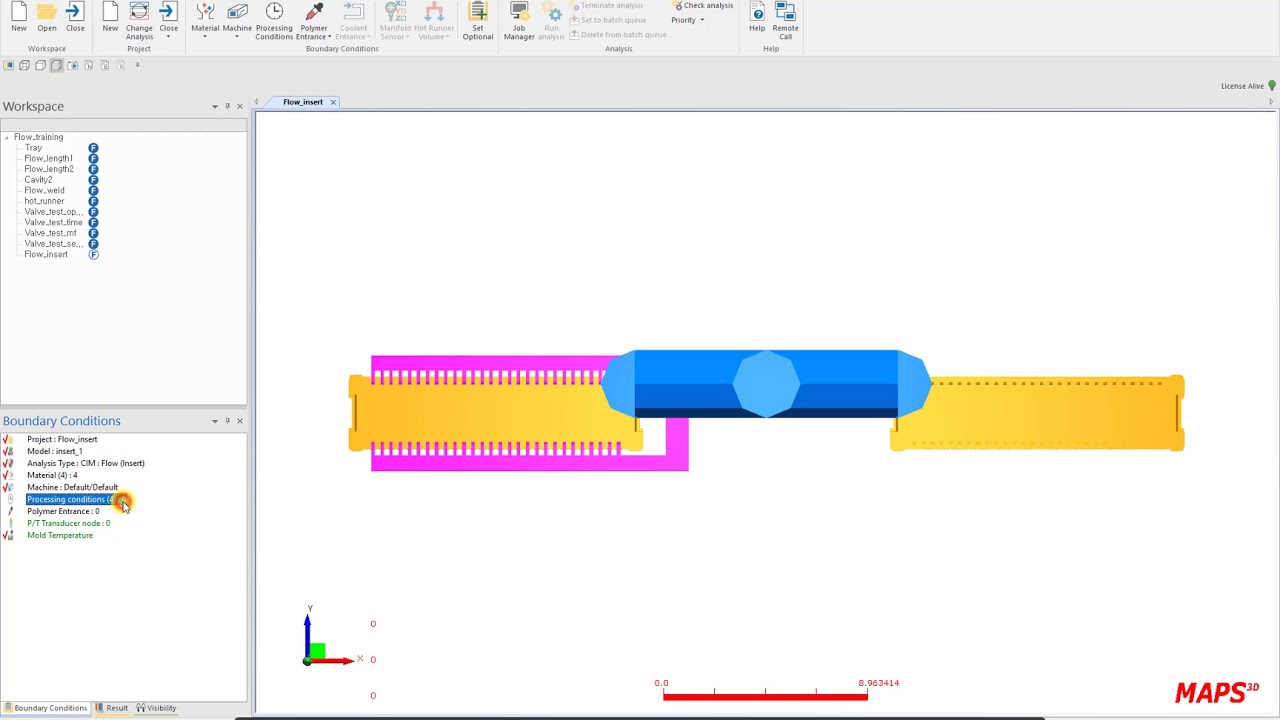The image size is (1280, 720).
Task: Open the Job Manager
Action: point(519,21)
